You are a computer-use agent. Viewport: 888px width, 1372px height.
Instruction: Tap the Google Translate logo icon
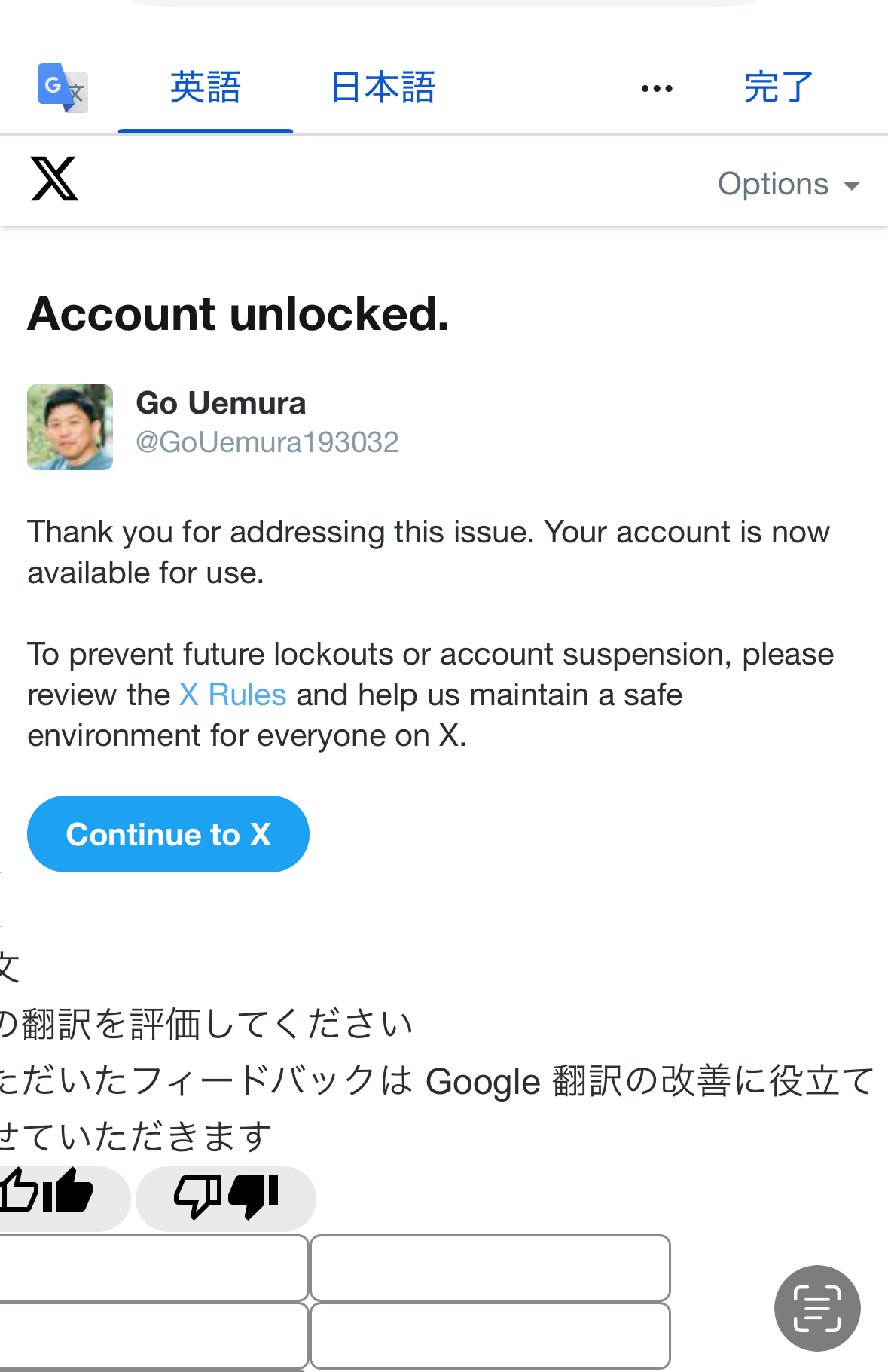point(63,88)
